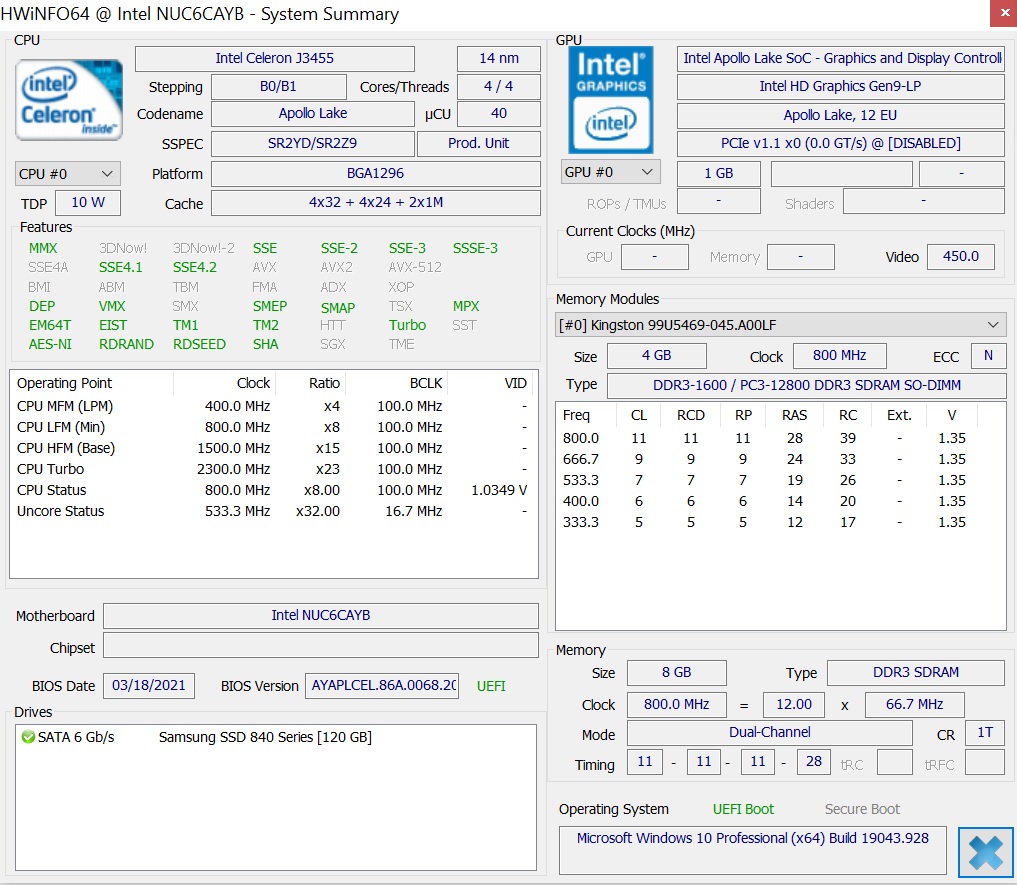Open the GPU #0 selector dropdown
Image resolution: width=1017 pixels, height=885 pixels.
click(610, 172)
